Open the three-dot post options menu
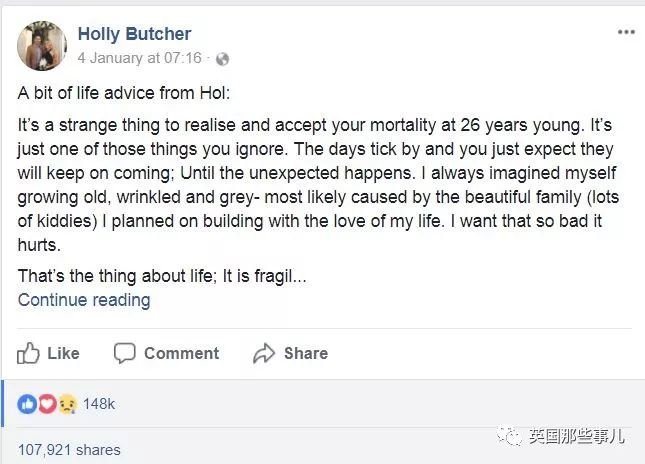Image resolution: width=645 pixels, height=464 pixels. click(x=626, y=32)
